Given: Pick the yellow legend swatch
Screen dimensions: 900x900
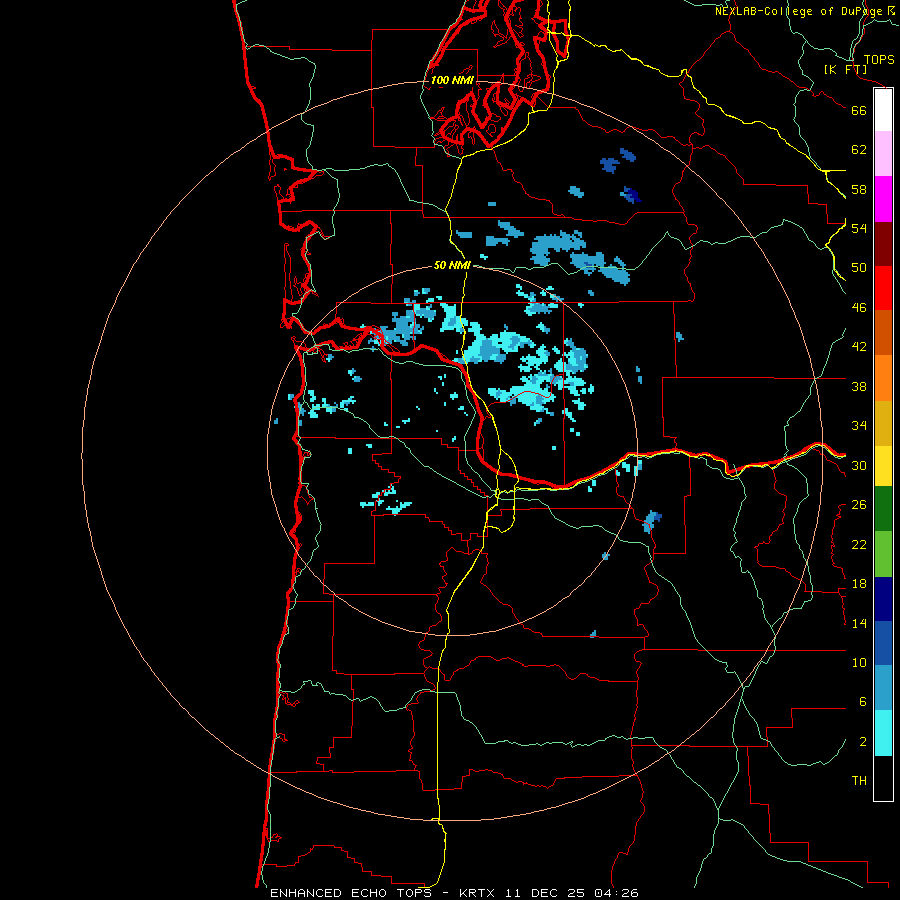Looking at the screenshot, I should pos(883,466).
